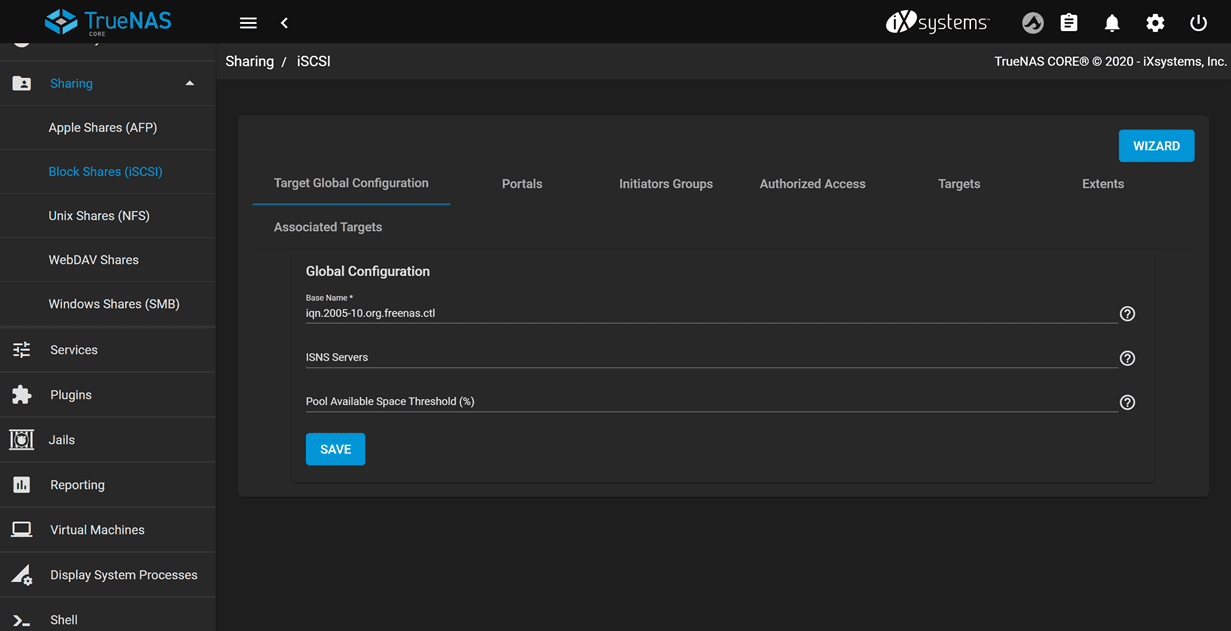Switch to the Portals tab
1231x631 pixels.
pos(522,184)
